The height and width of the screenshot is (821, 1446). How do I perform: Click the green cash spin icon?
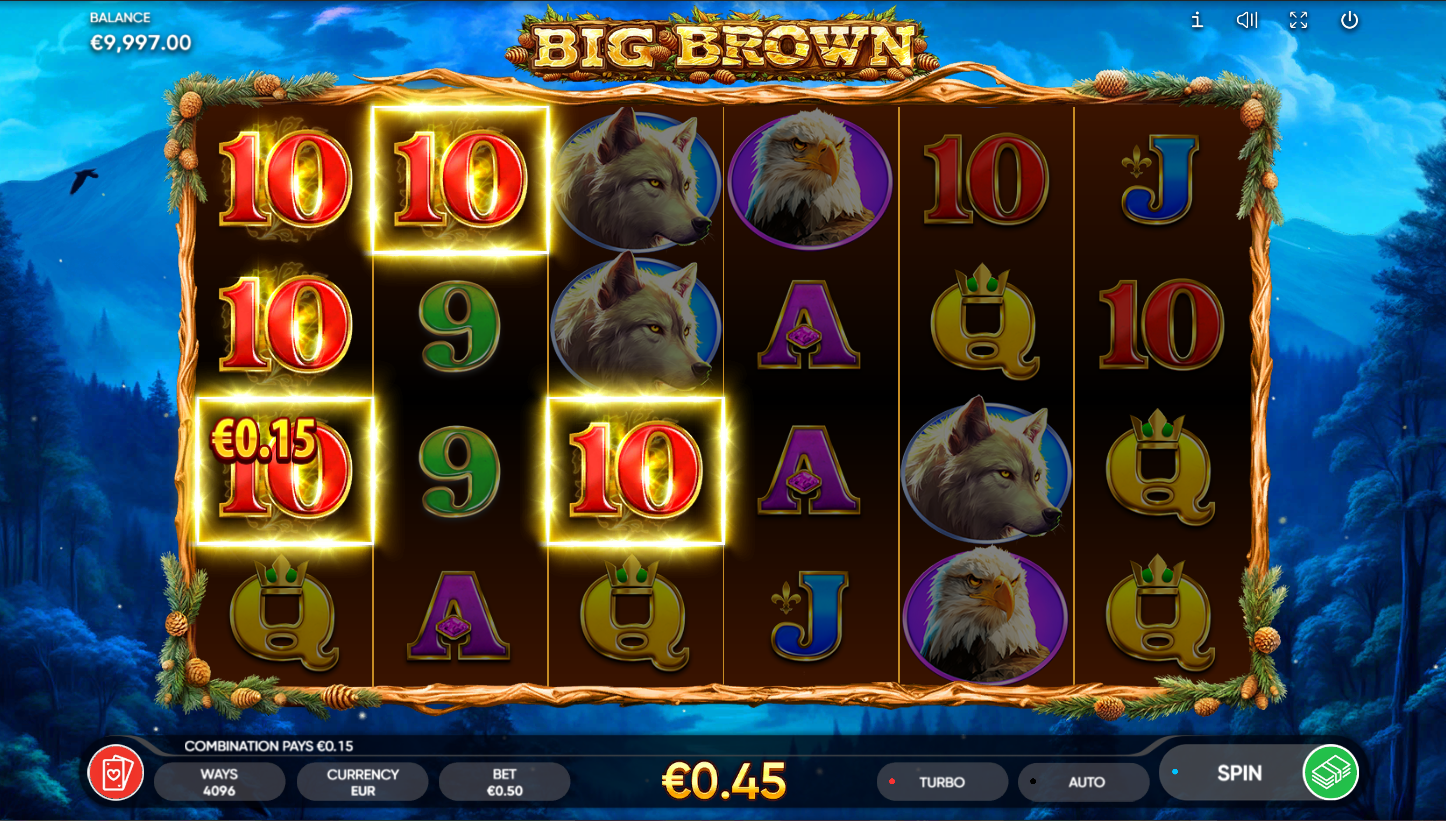[1331, 772]
